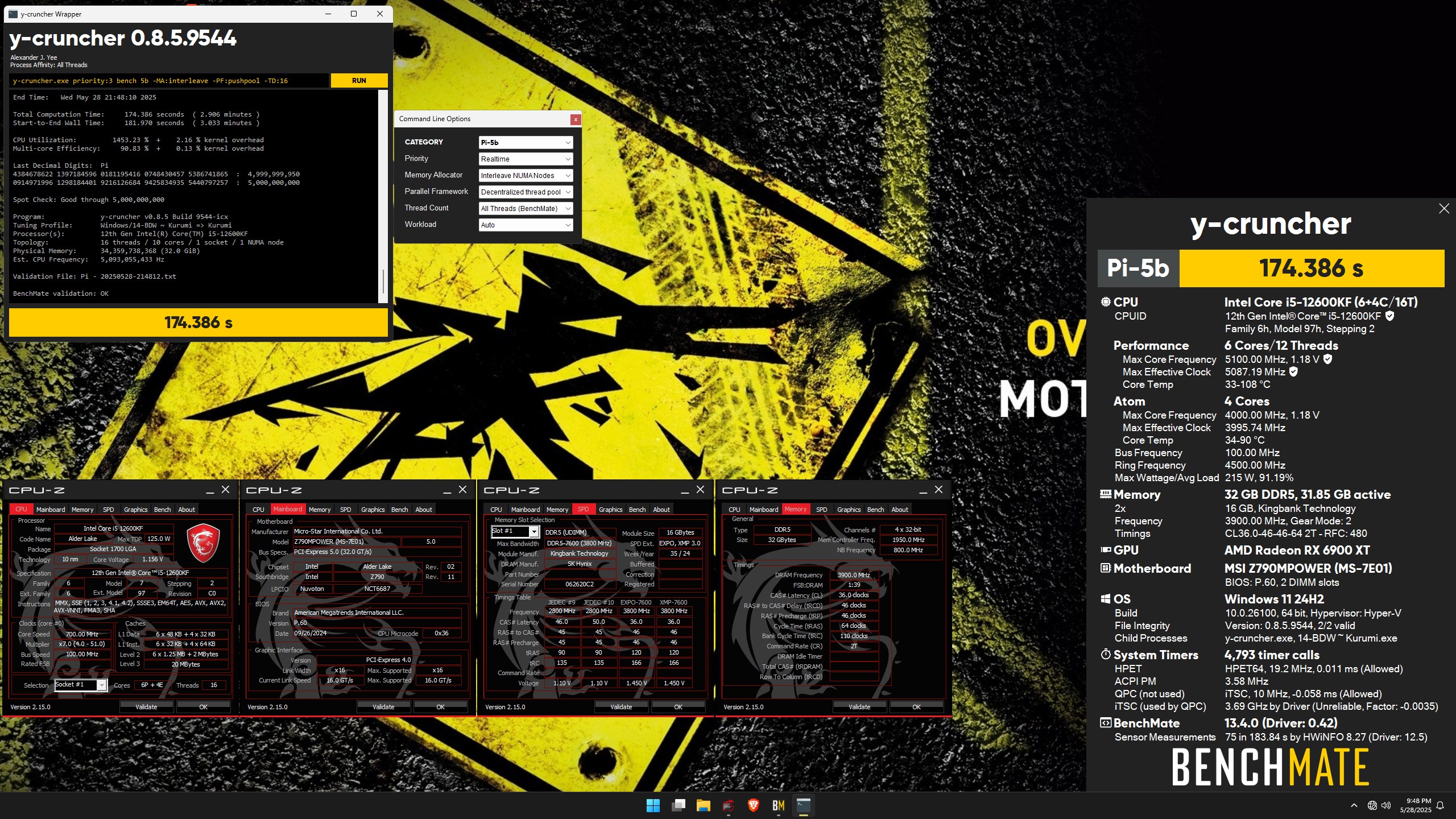Viewport: 1456px width, 819px height.
Task: Click the OS Windows icon in BenchMate
Action: coord(1105,599)
